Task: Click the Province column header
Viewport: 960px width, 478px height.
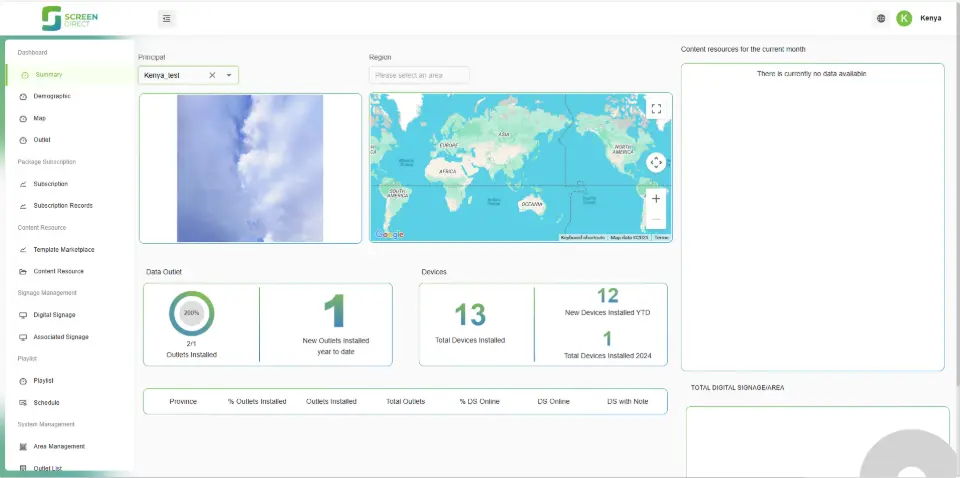Action: coord(183,401)
